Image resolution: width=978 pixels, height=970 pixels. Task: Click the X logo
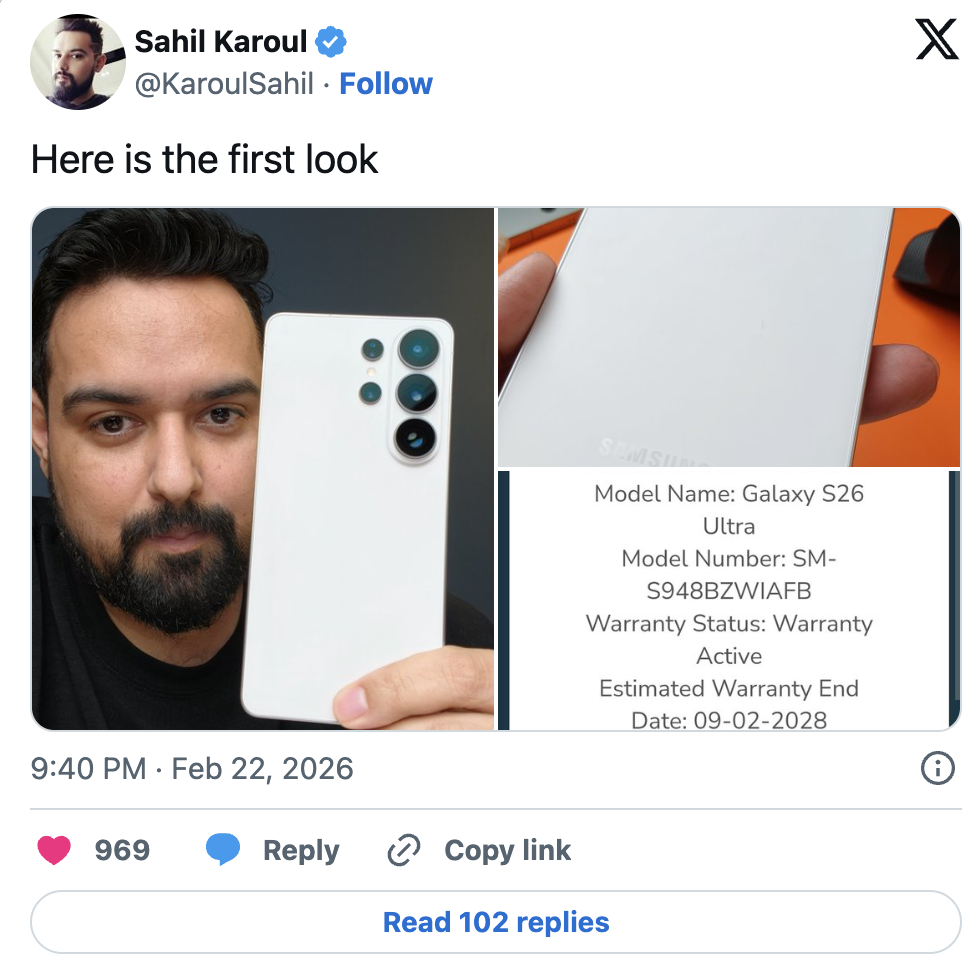[936, 41]
